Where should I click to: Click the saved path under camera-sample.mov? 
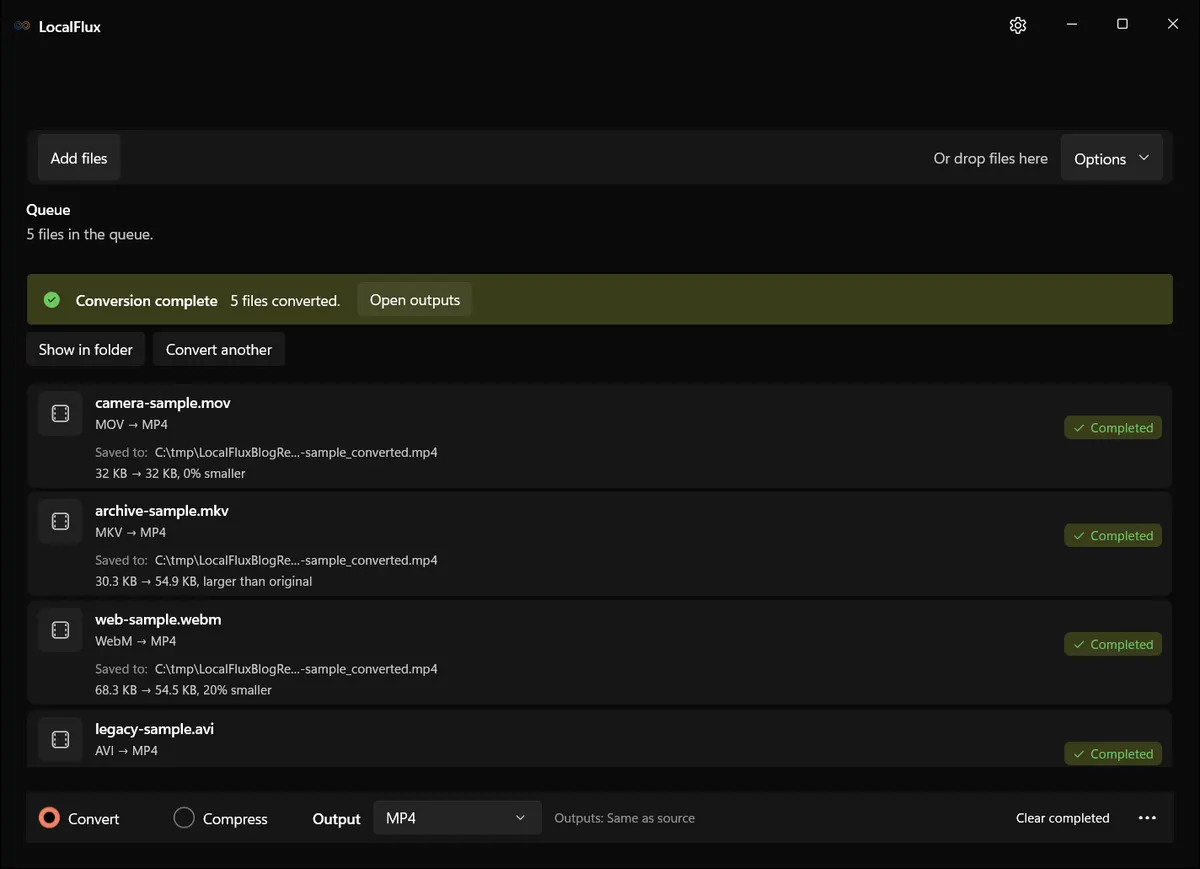[296, 452]
